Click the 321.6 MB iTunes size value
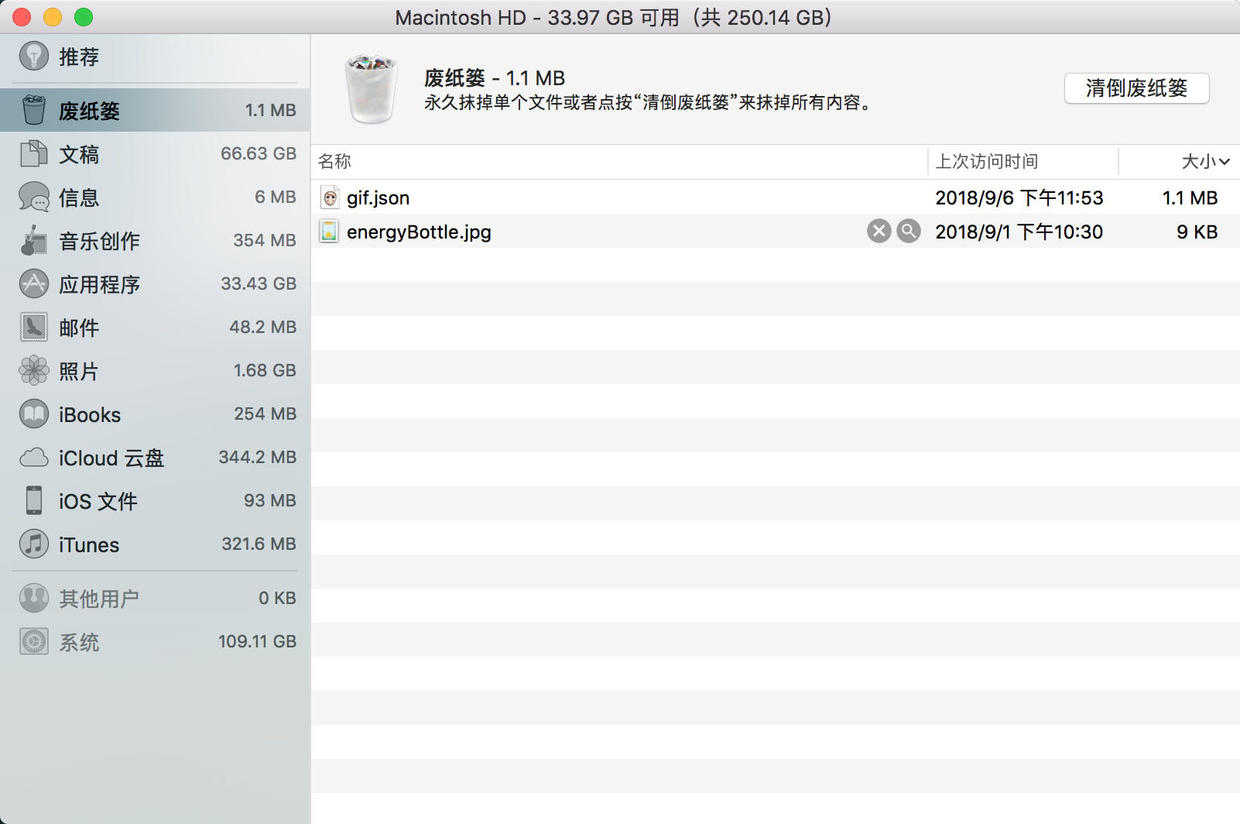 [259, 544]
